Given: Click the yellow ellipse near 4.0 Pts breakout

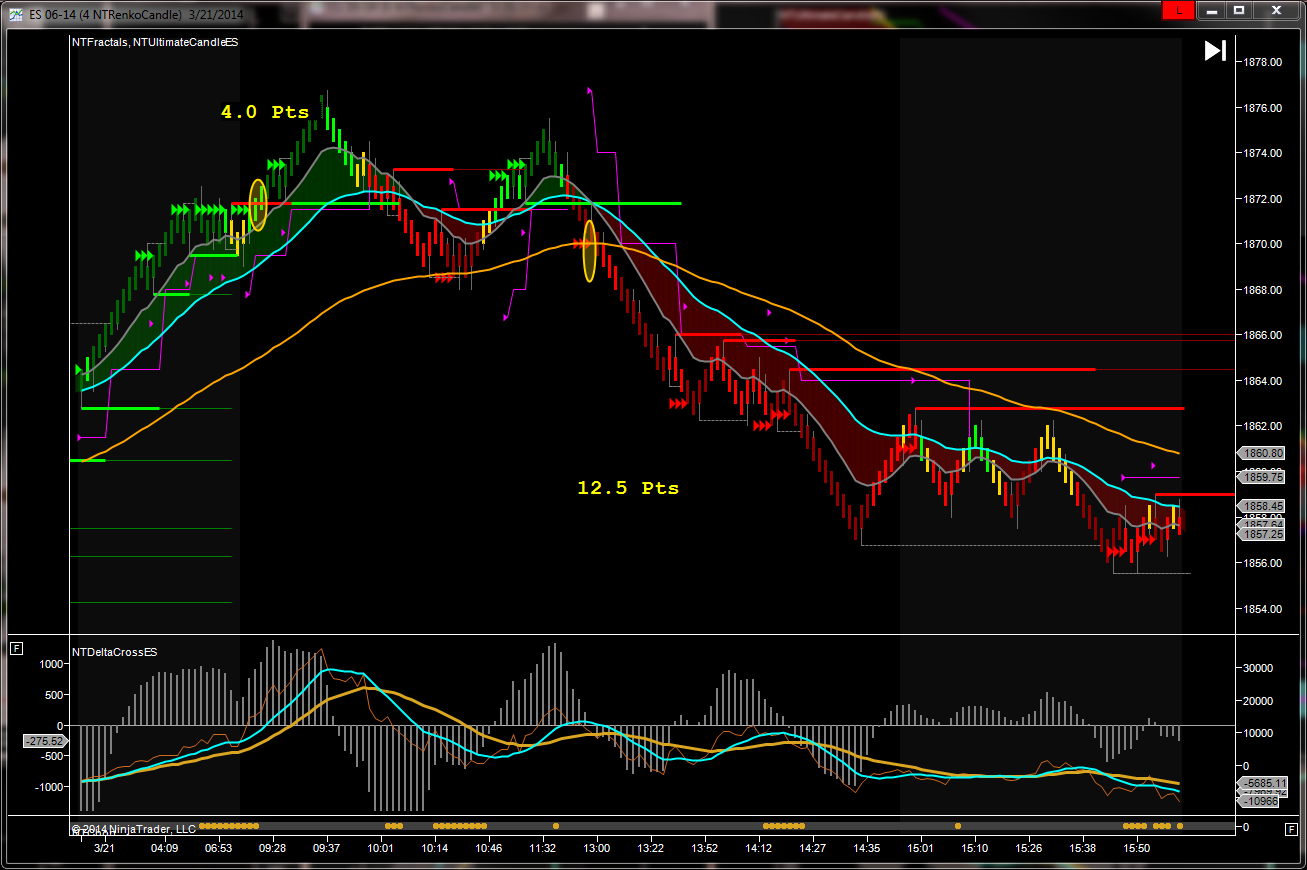Looking at the screenshot, I should pos(258,205).
